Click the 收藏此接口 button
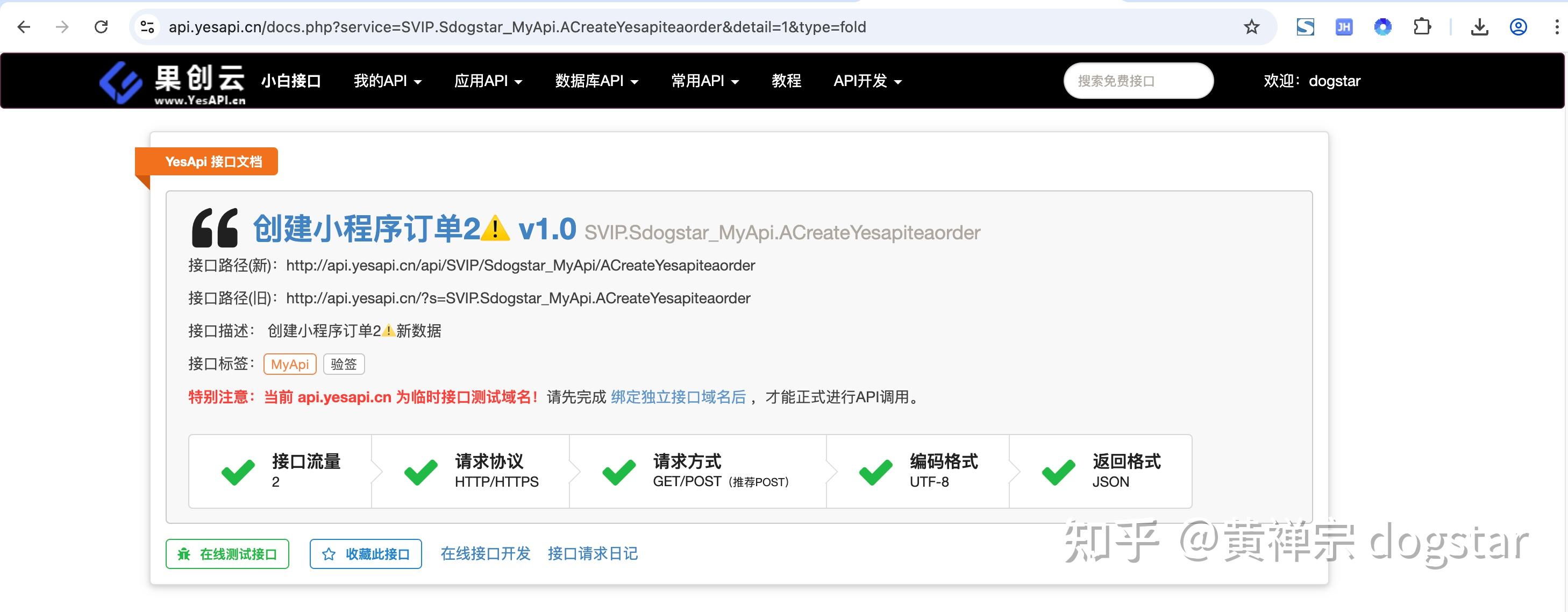Screen dimensions: 1568x612 click(x=365, y=553)
